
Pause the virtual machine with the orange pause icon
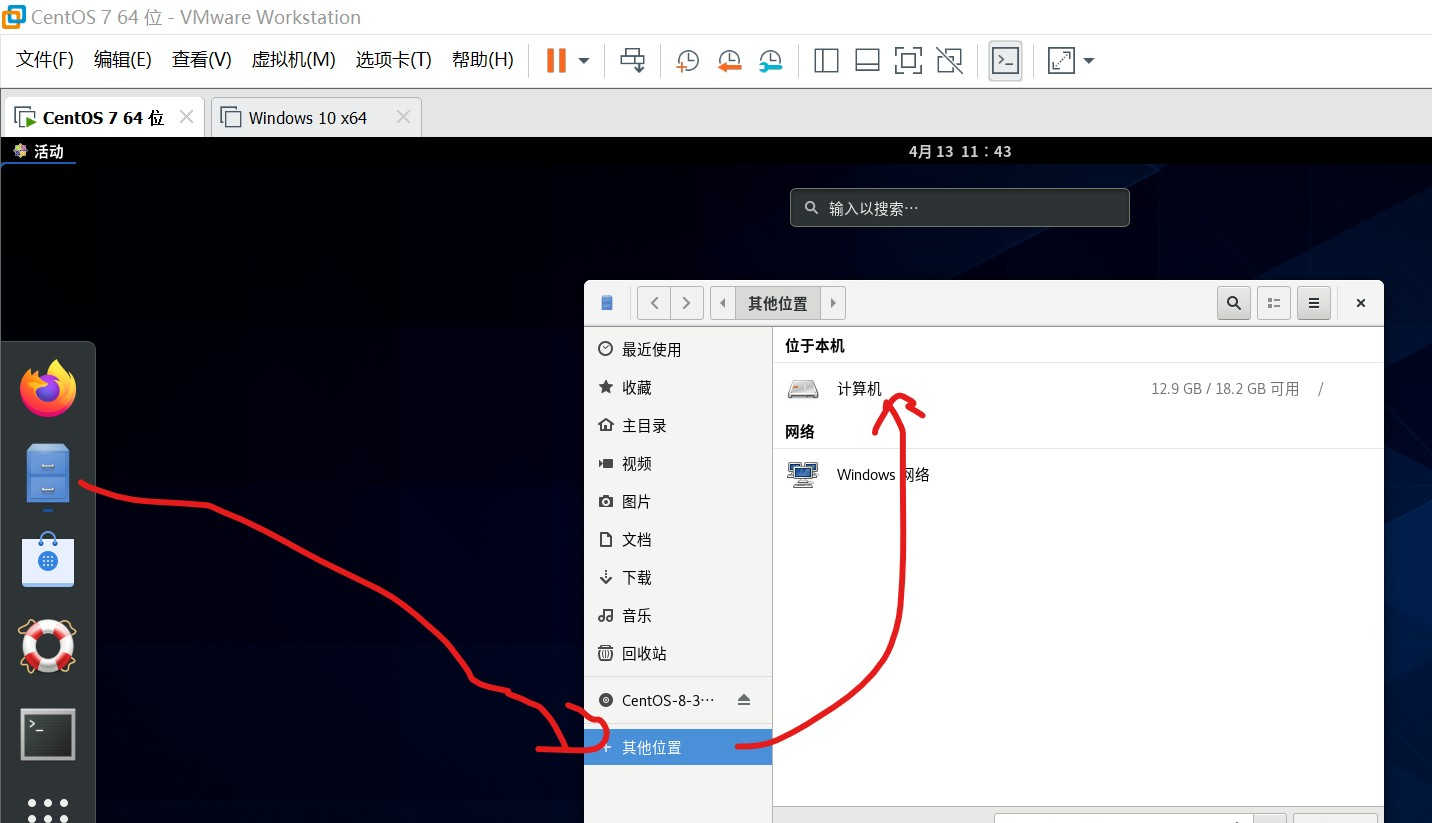click(x=556, y=60)
